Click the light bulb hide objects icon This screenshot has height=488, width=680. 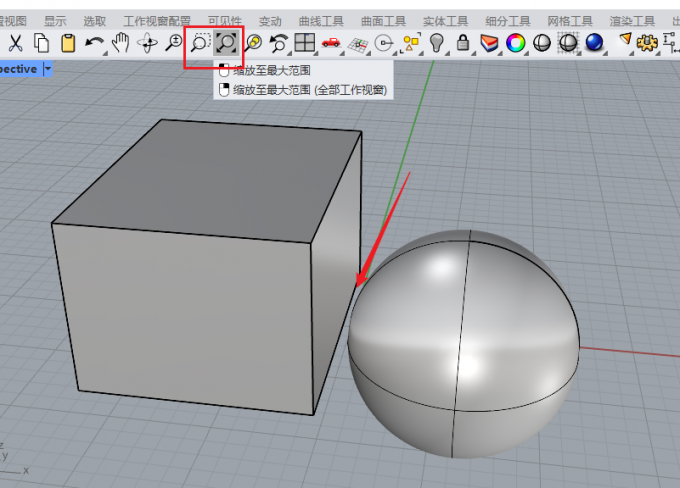pyautogui.click(x=437, y=43)
